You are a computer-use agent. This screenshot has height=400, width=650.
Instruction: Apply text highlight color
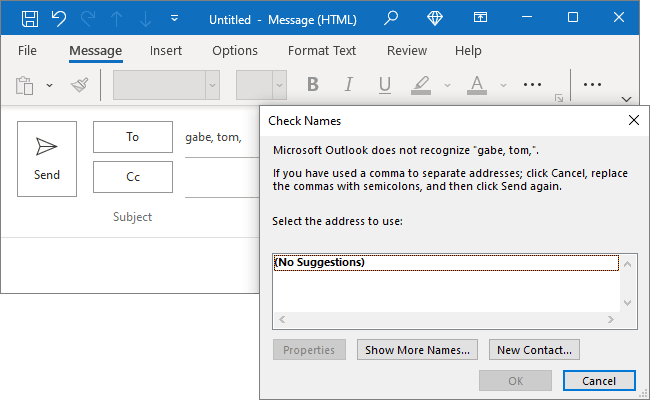421,85
